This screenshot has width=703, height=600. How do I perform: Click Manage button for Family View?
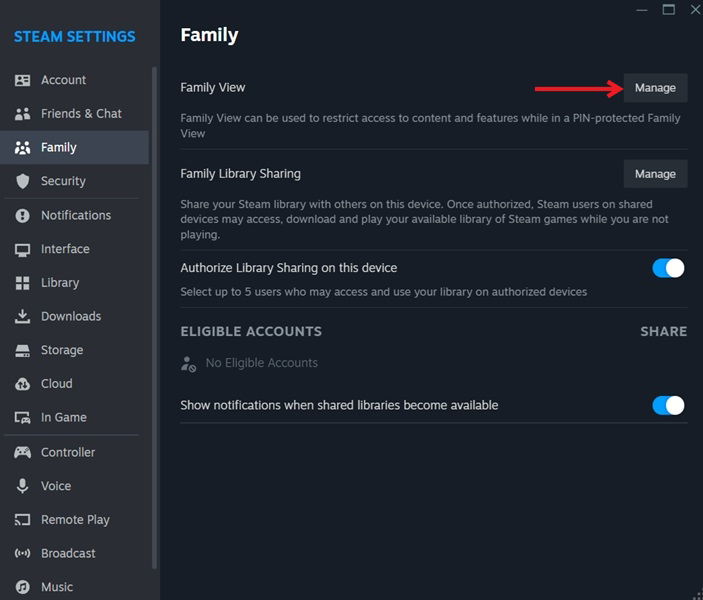coord(655,88)
